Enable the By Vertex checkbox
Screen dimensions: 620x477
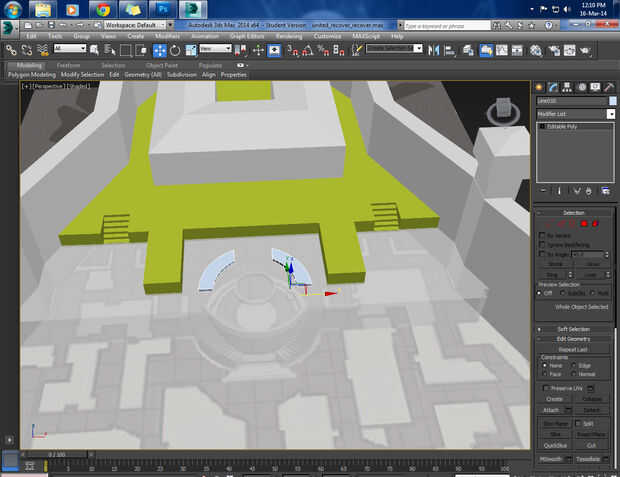[x=544, y=235]
